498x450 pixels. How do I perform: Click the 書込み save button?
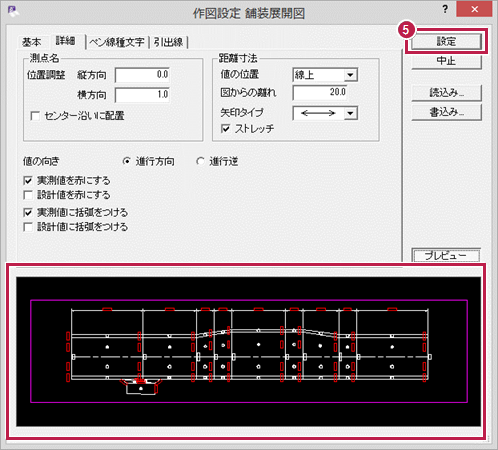click(446, 112)
